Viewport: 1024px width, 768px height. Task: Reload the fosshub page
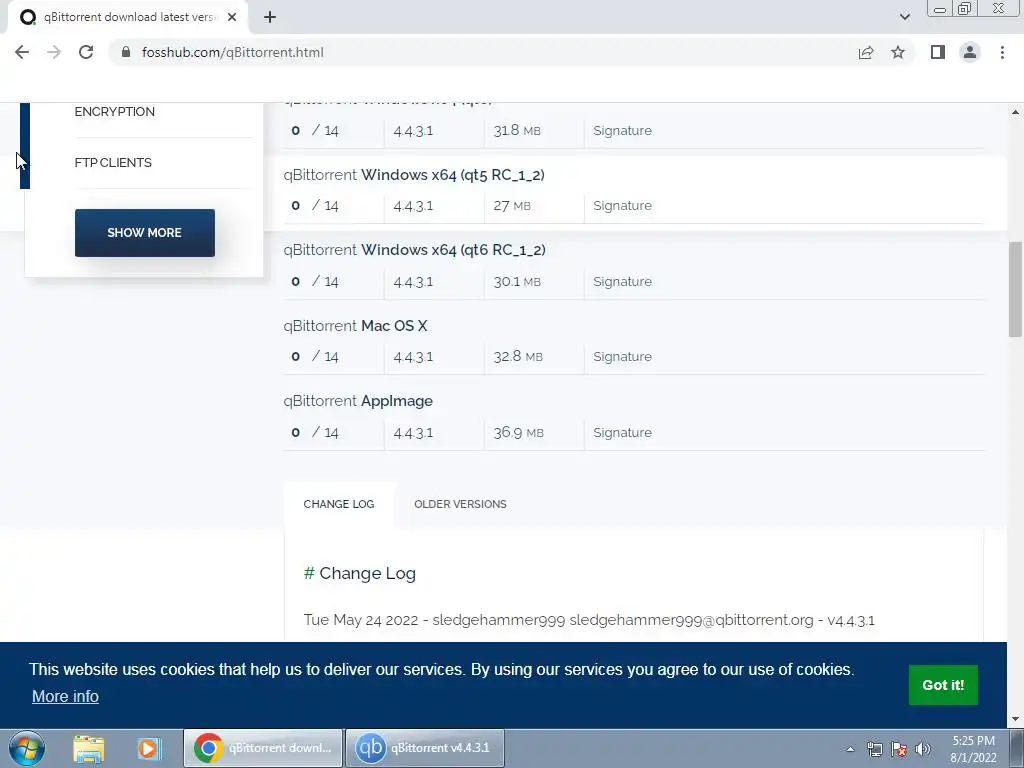(86, 52)
